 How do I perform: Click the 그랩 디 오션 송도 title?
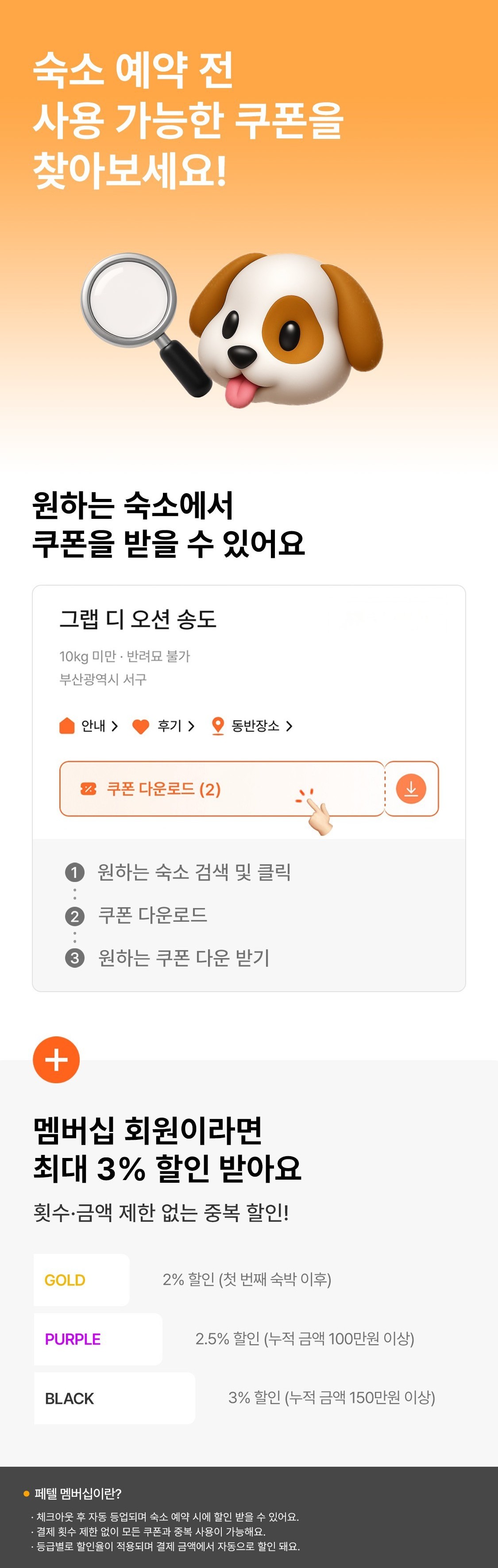tap(138, 619)
